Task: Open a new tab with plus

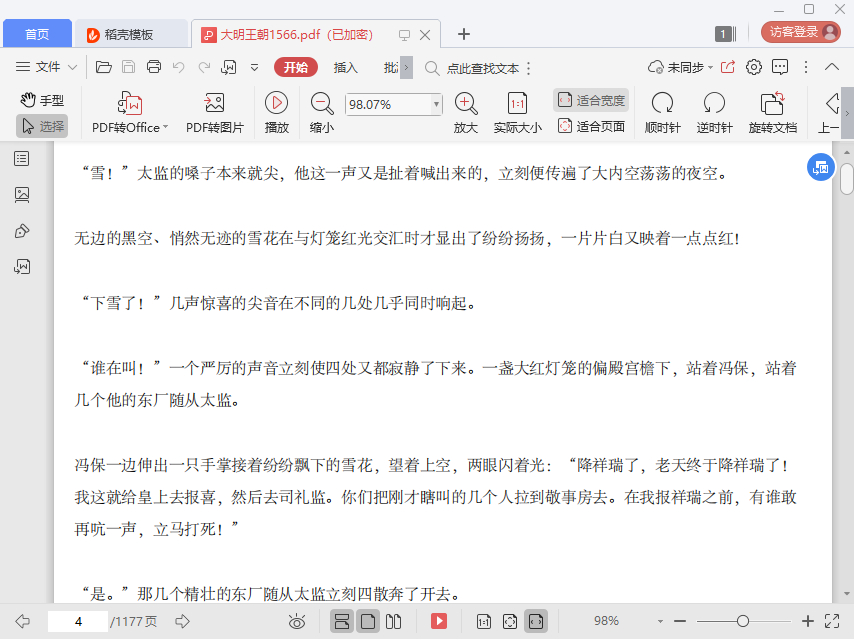Action: [463, 34]
